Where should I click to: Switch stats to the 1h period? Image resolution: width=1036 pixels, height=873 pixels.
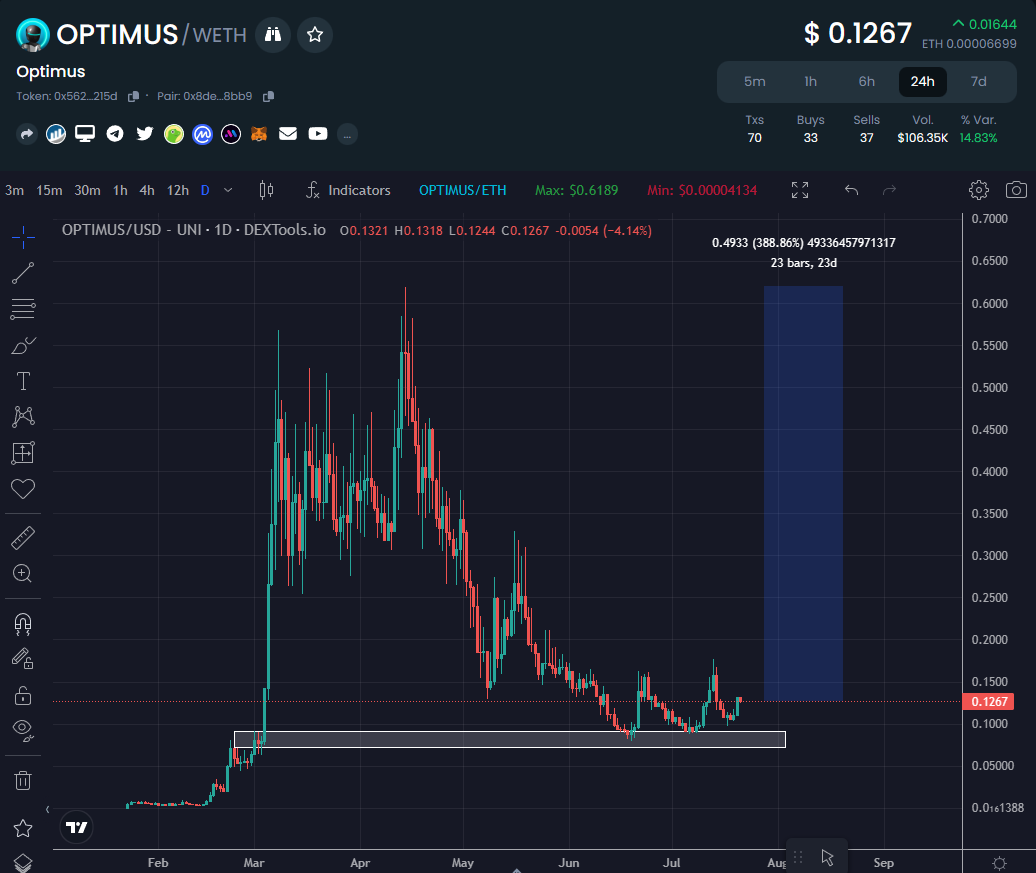point(811,81)
